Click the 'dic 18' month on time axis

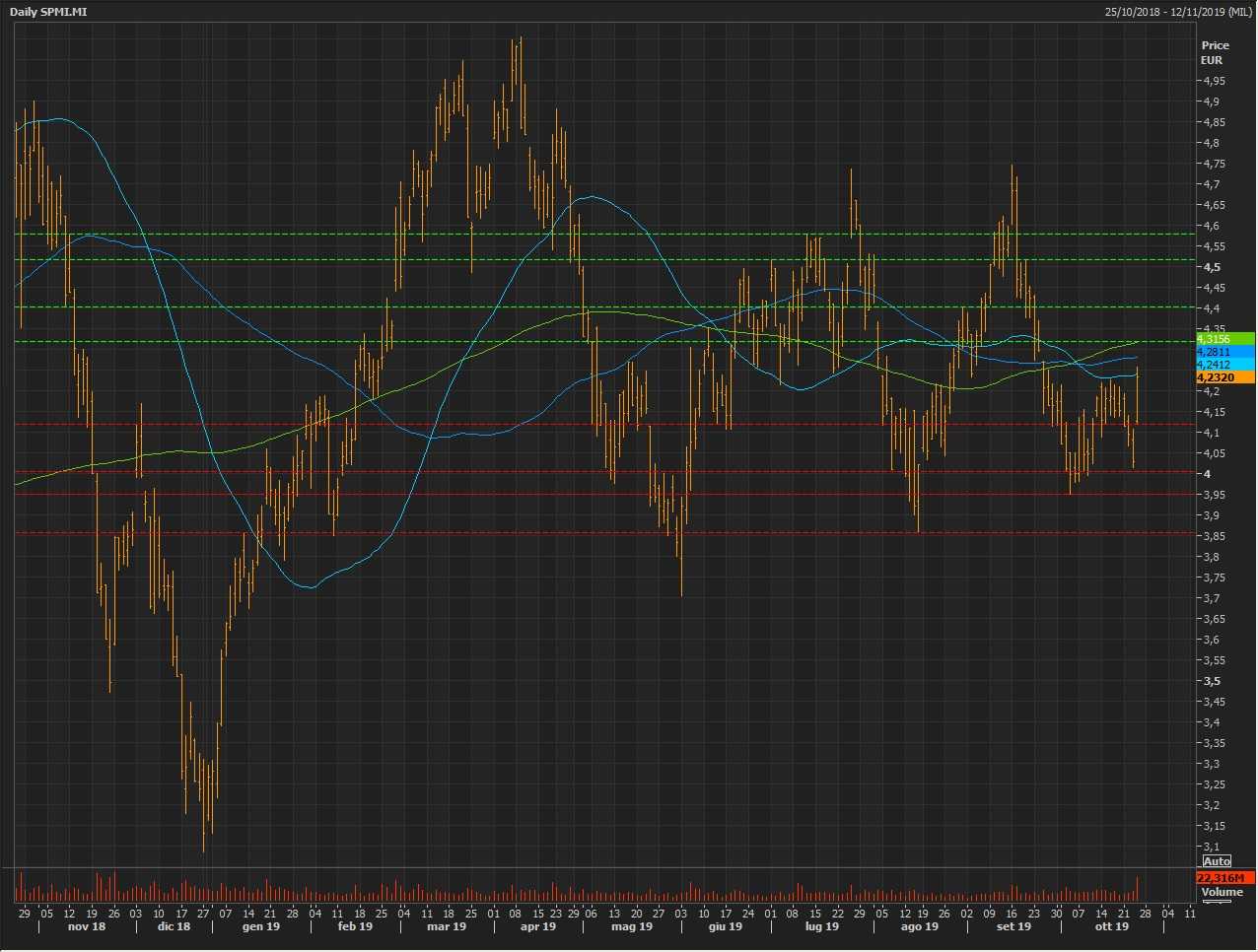(x=174, y=926)
